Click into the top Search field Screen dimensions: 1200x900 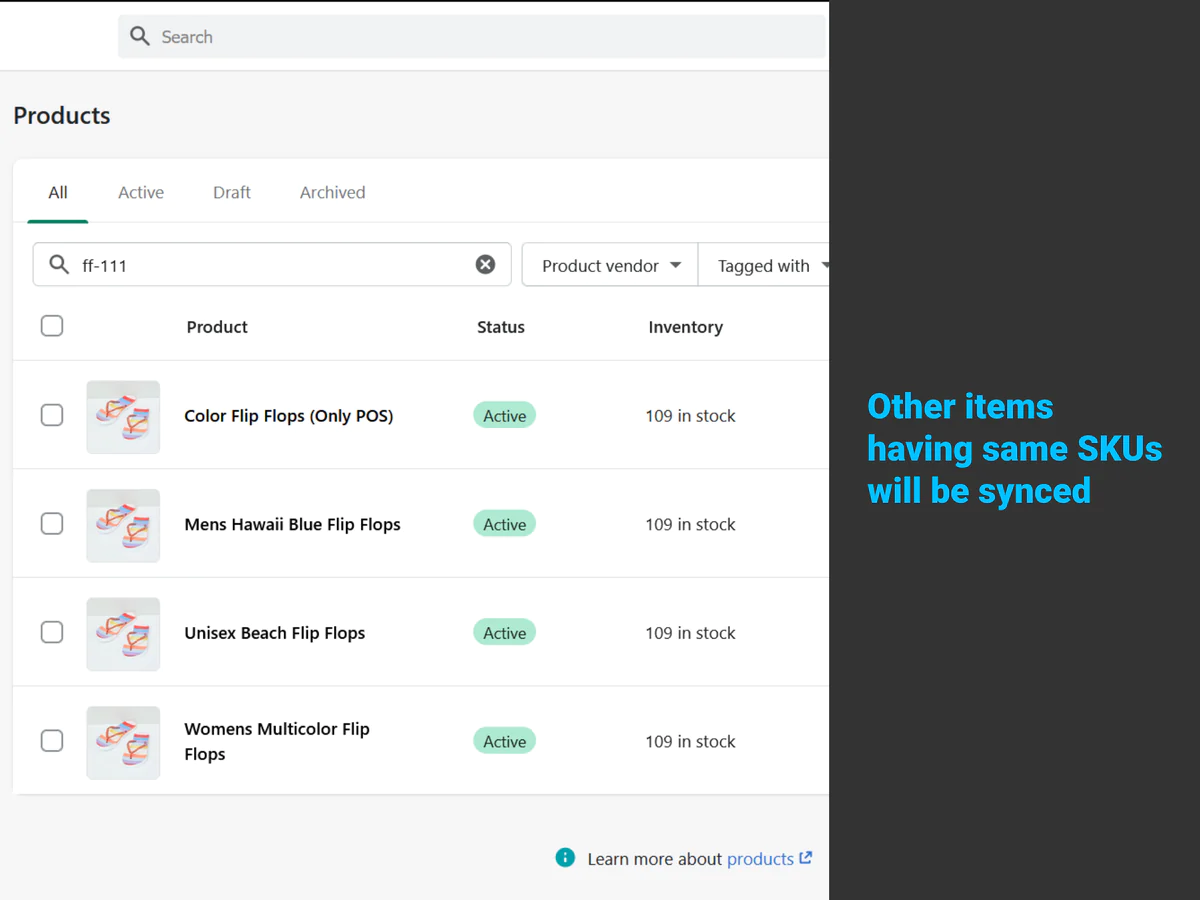point(472,37)
